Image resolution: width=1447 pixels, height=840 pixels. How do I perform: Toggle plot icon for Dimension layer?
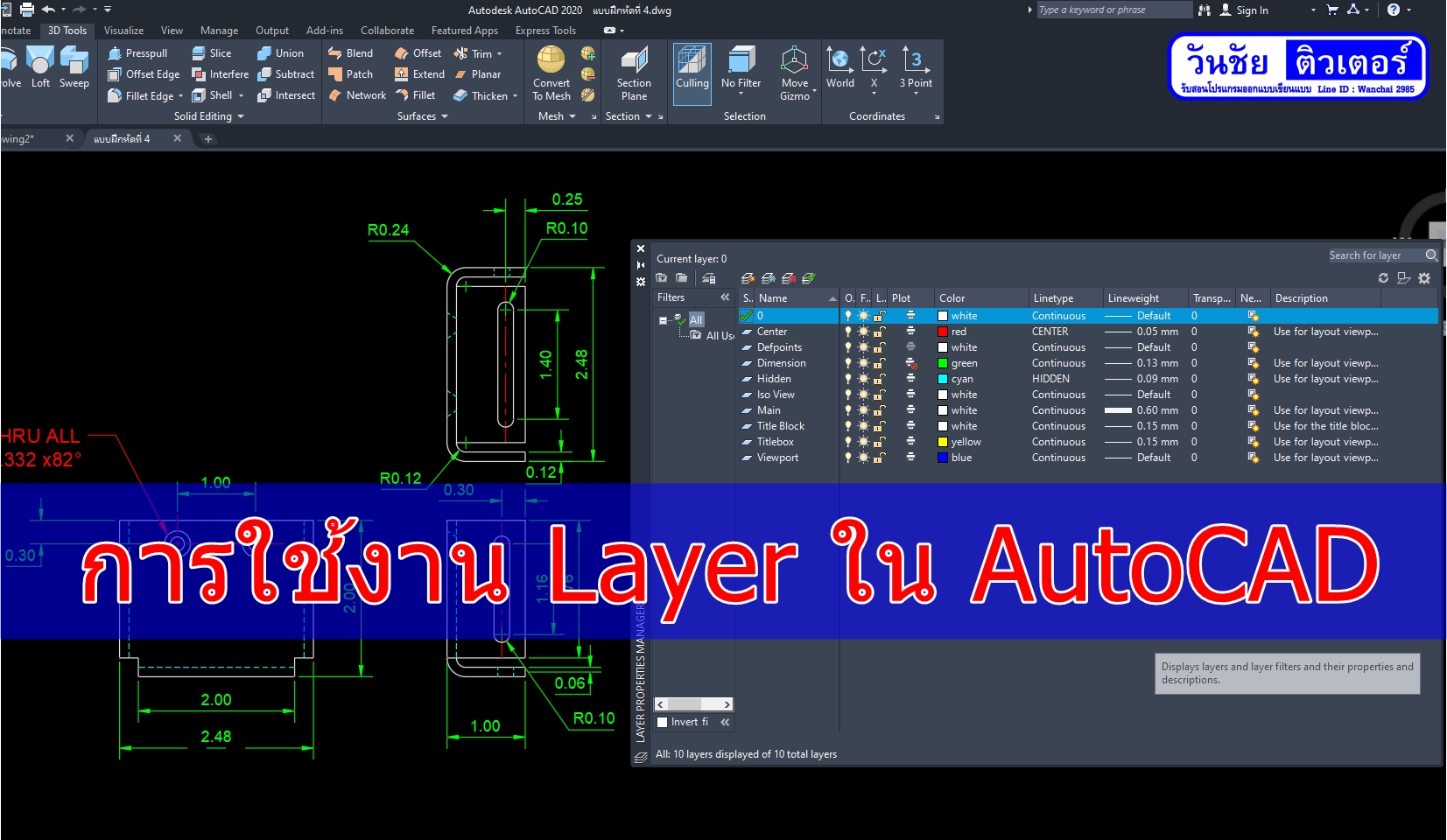click(910, 363)
